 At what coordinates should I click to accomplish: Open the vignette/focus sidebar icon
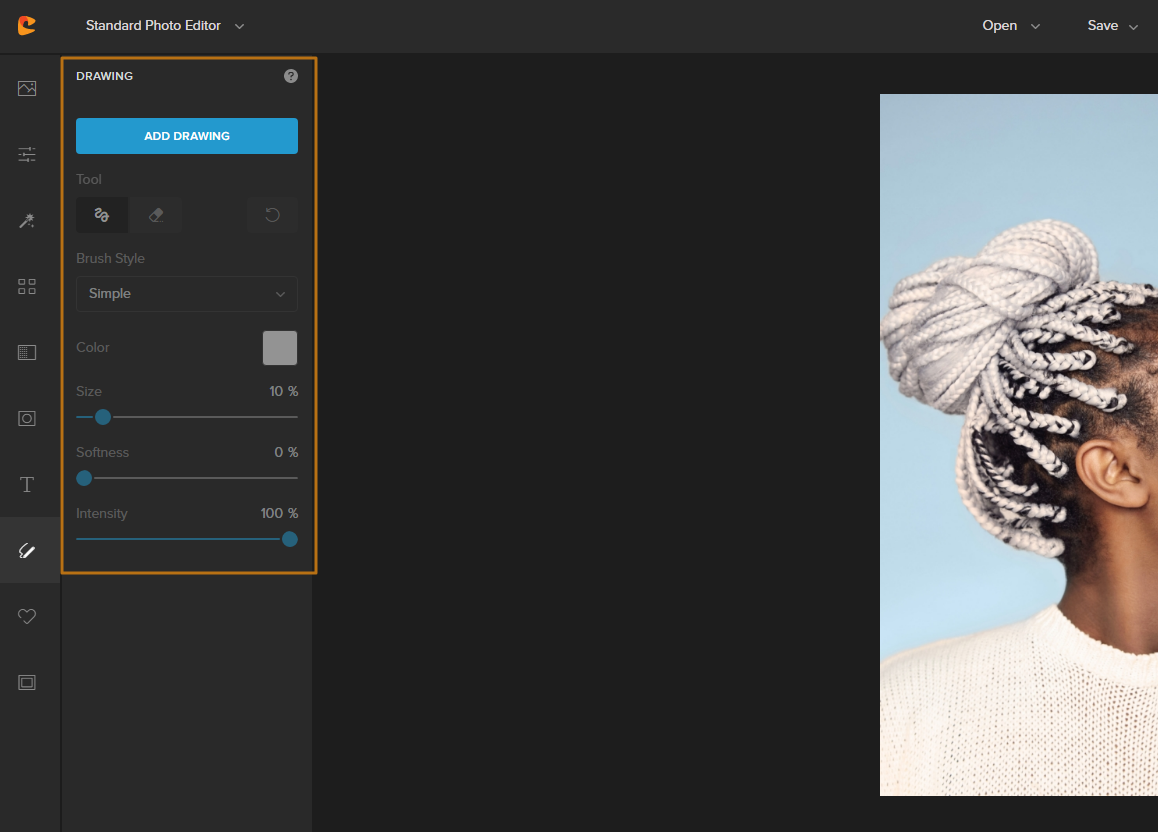[27, 418]
